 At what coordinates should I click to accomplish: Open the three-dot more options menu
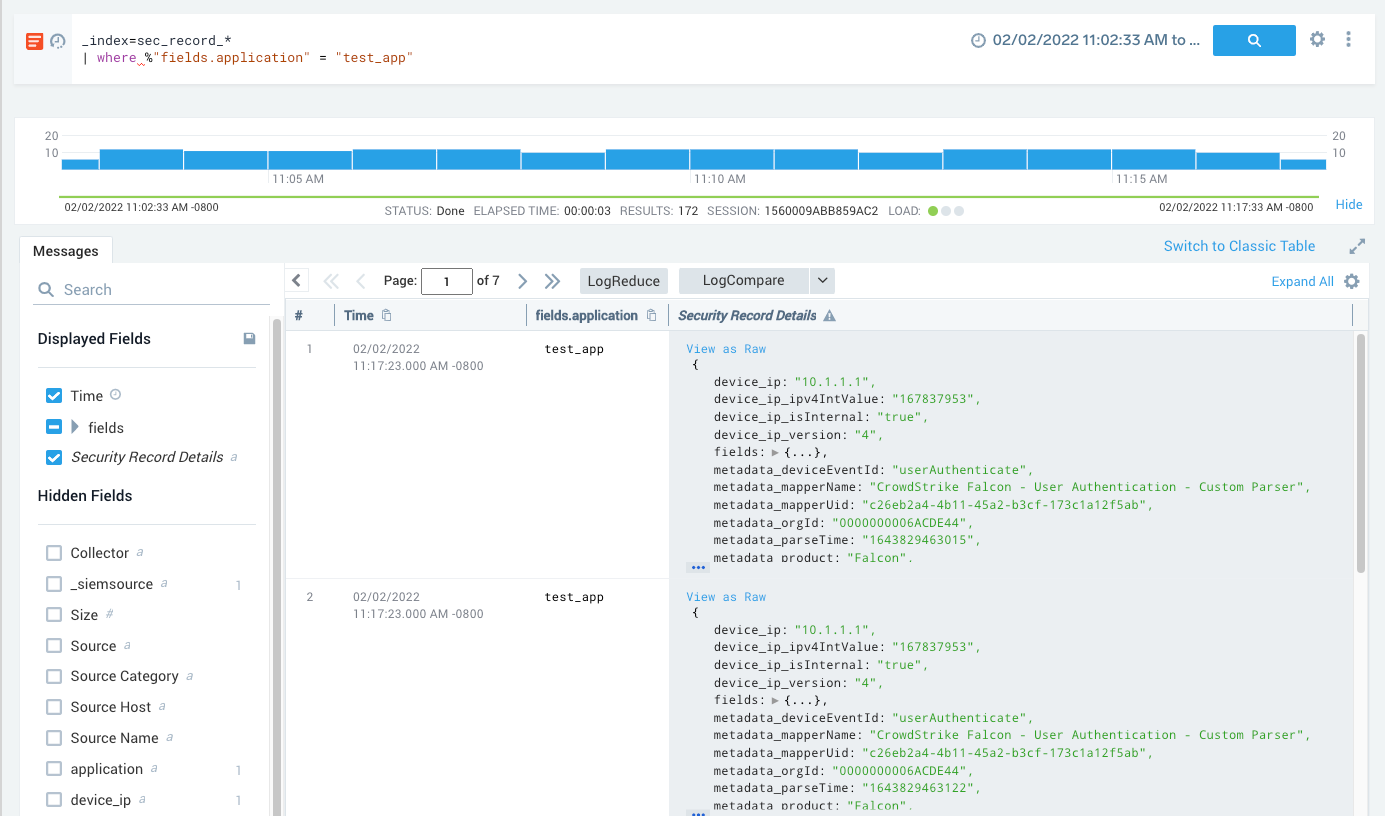click(x=1348, y=39)
